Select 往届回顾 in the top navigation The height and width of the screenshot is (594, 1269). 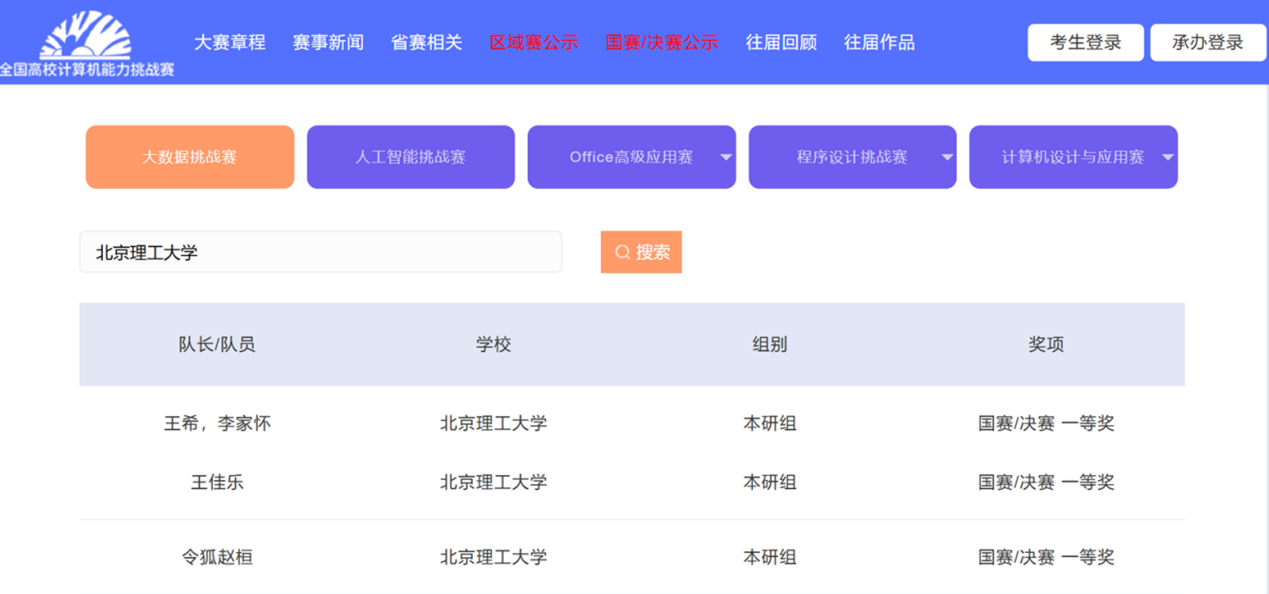pos(781,43)
